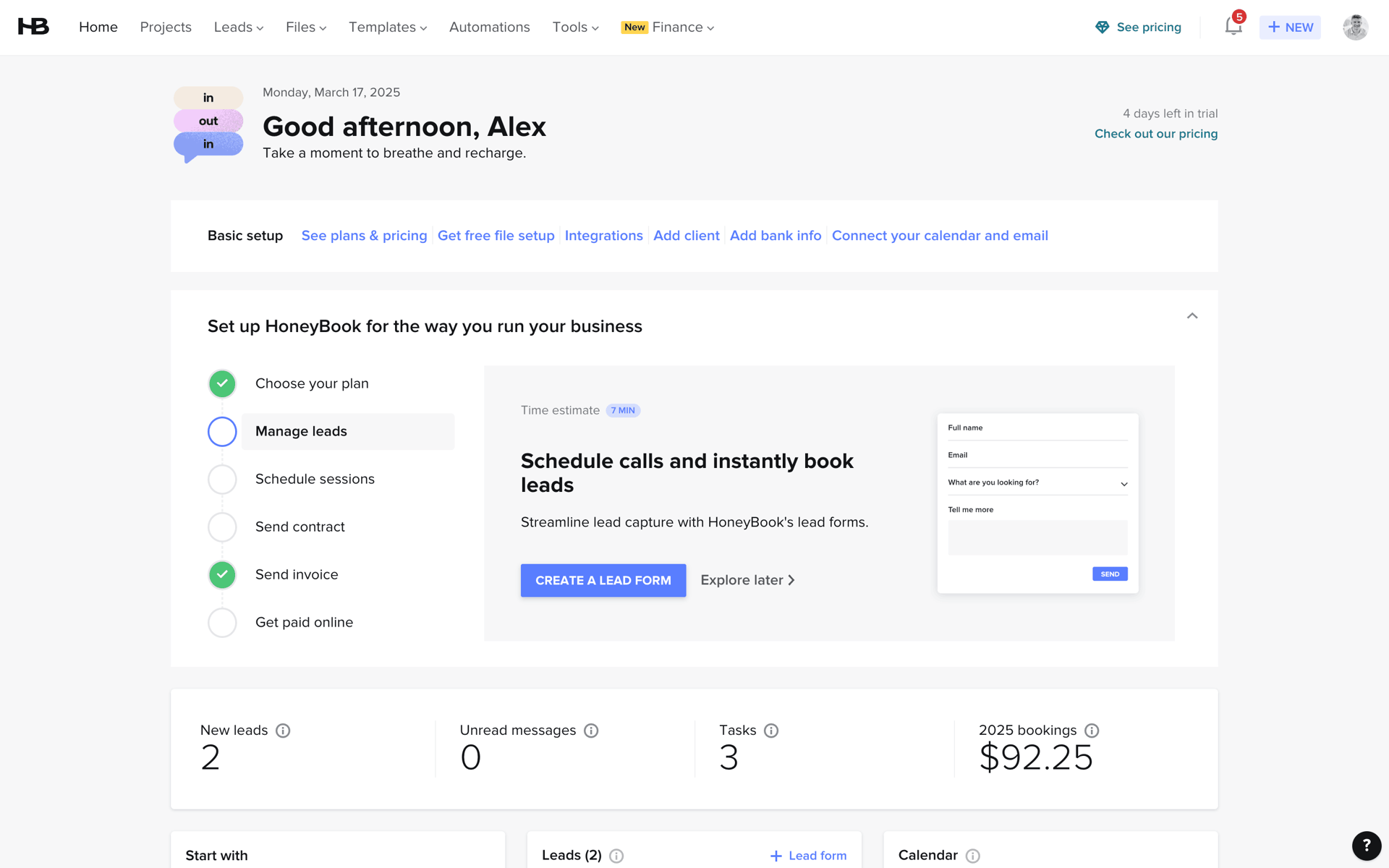Click the info icon next to Tasks
Viewport: 1389px width, 868px height.
coord(771,731)
